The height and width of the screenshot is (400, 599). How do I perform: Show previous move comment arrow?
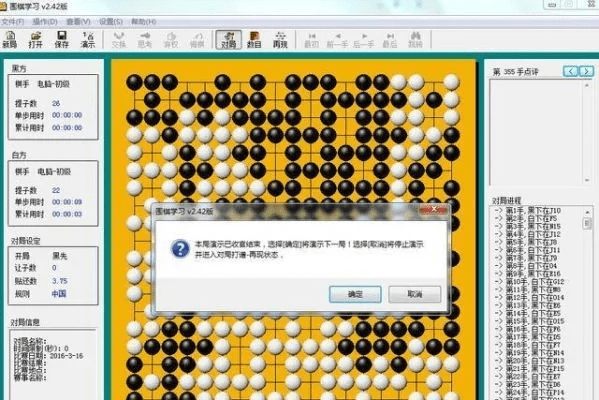(571, 71)
